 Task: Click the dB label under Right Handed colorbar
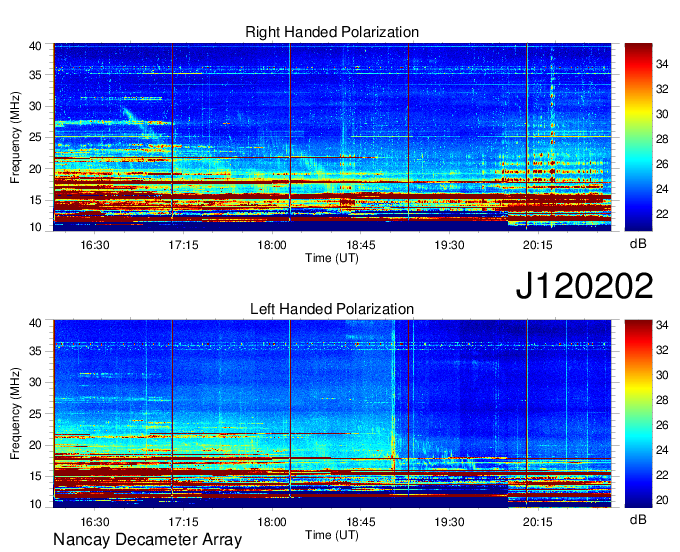click(638, 244)
